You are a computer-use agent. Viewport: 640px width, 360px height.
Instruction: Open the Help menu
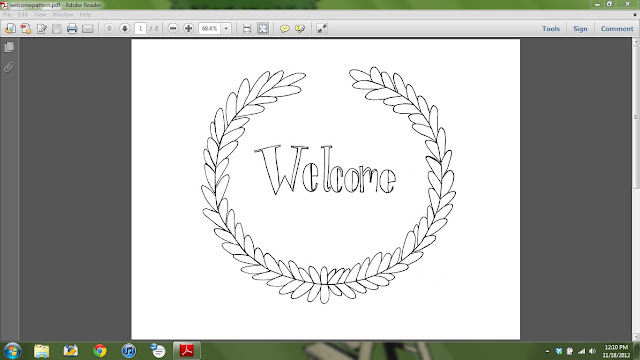point(85,15)
